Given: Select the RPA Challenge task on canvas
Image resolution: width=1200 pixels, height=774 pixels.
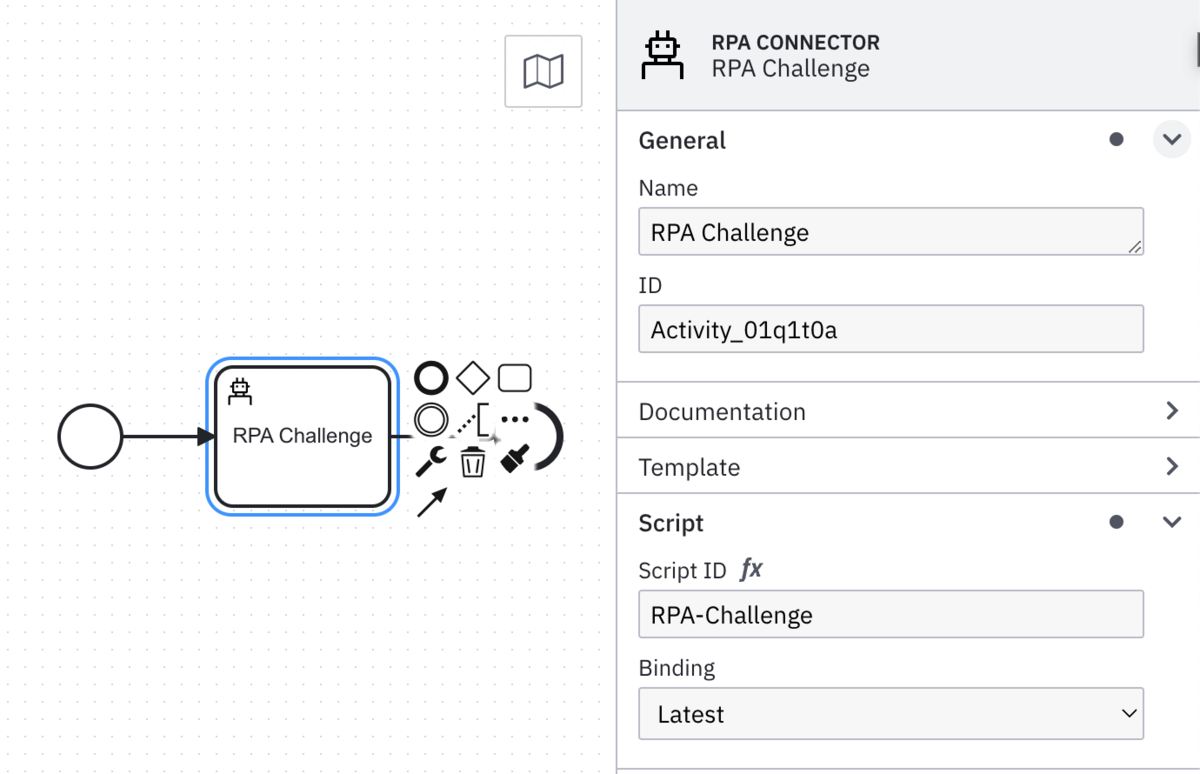Looking at the screenshot, I should click(302, 436).
